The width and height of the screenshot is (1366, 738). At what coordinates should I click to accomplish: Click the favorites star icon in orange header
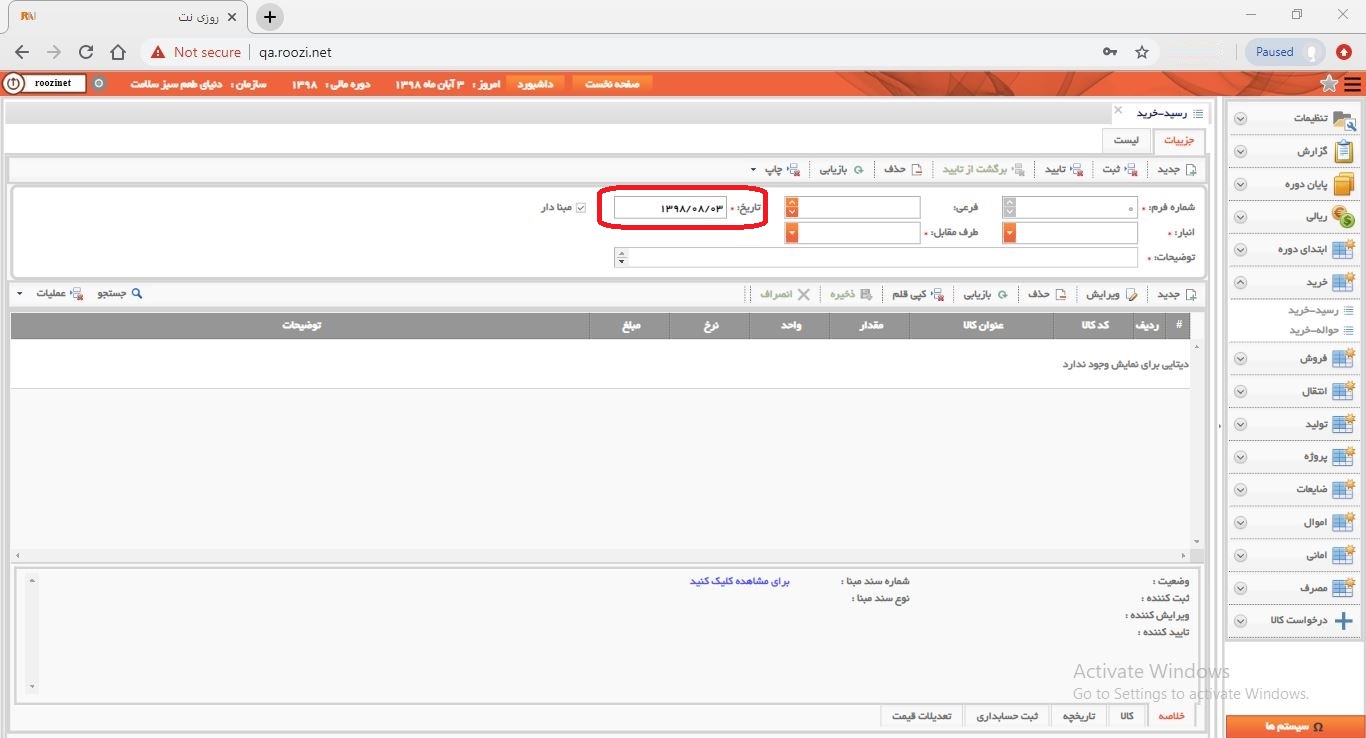(x=1329, y=84)
